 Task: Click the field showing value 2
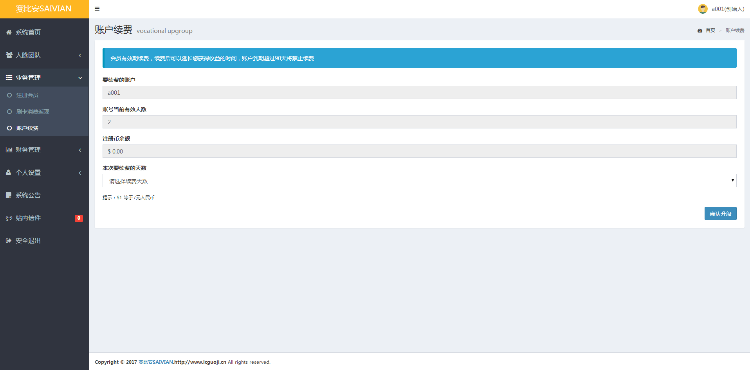pos(419,122)
